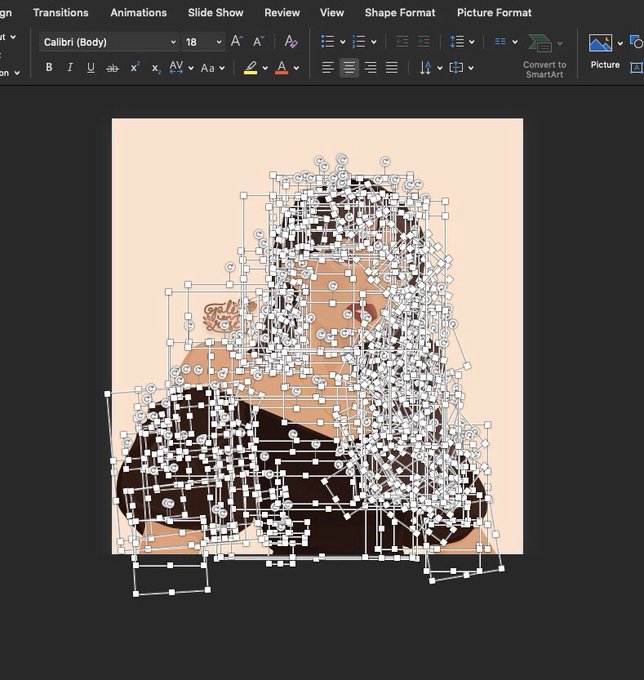Insert a numbered list

359,42
